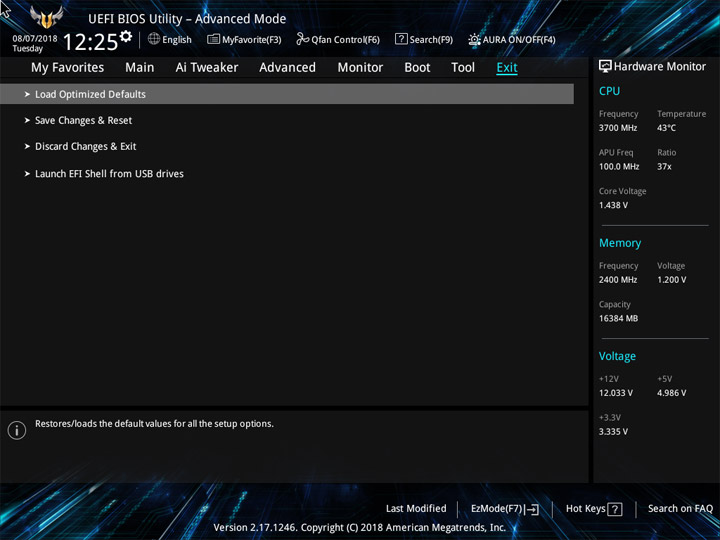Select the Exit tab
This screenshot has width=720, height=540.
coord(507,68)
